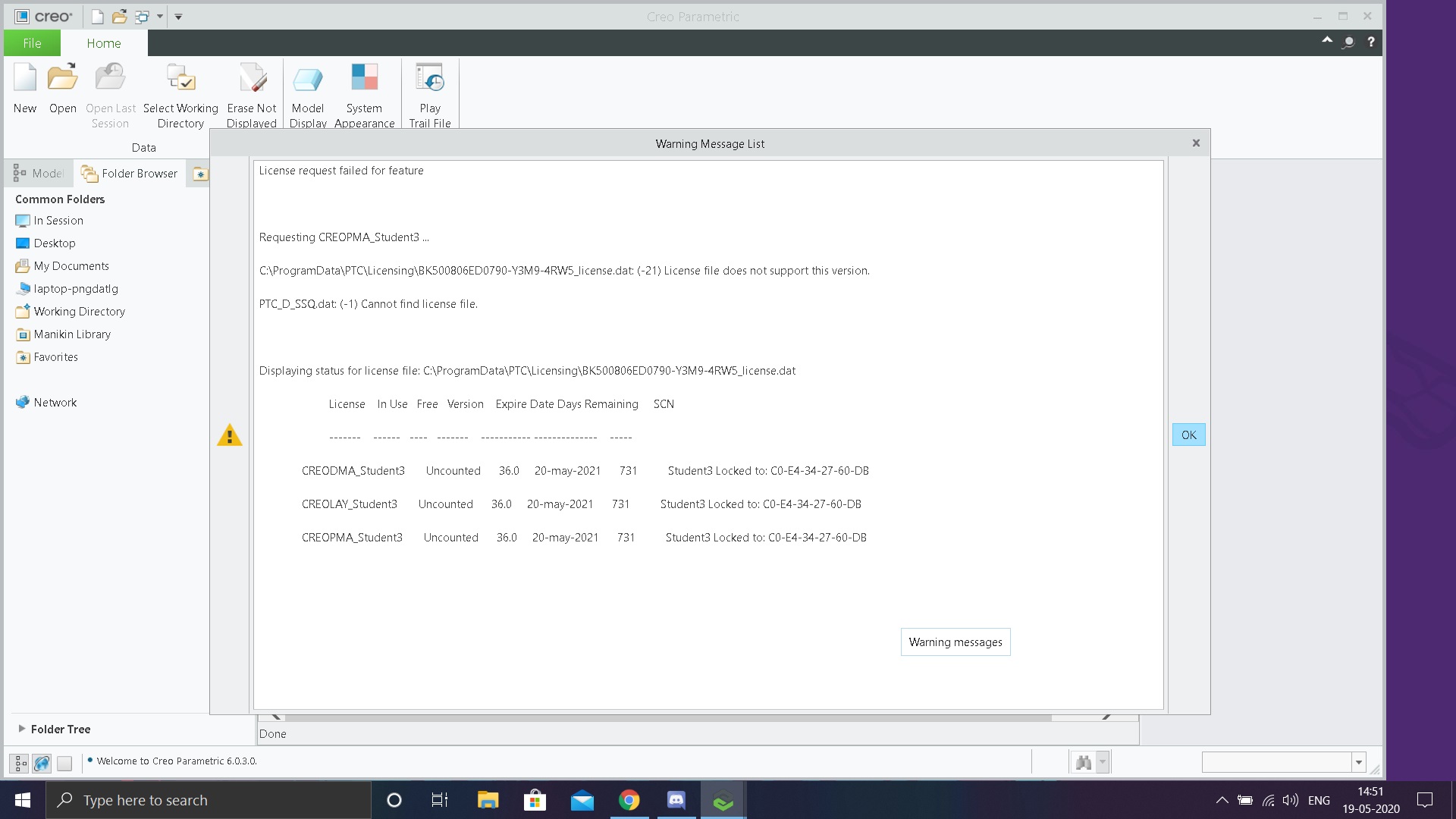Open the File menu
1456x819 pixels.
pyautogui.click(x=32, y=42)
